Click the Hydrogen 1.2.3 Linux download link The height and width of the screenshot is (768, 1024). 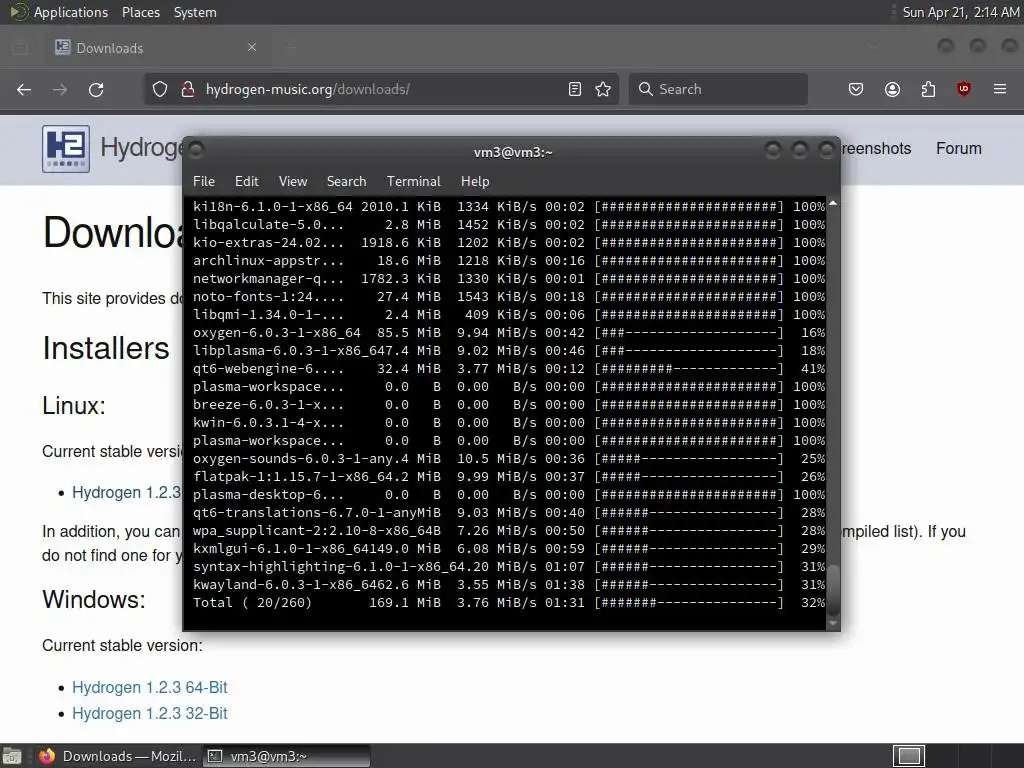tap(126, 492)
